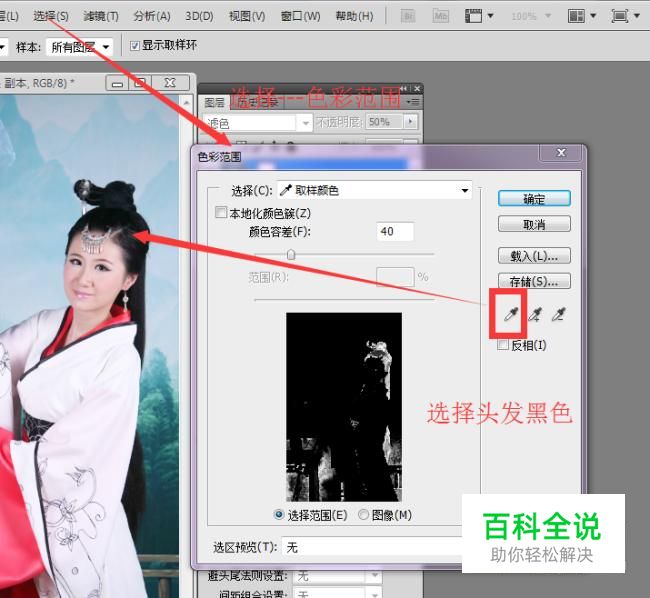Launch Mini Bridge from the Mb icon
The height and width of the screenshot is (598, 650).
440,17
